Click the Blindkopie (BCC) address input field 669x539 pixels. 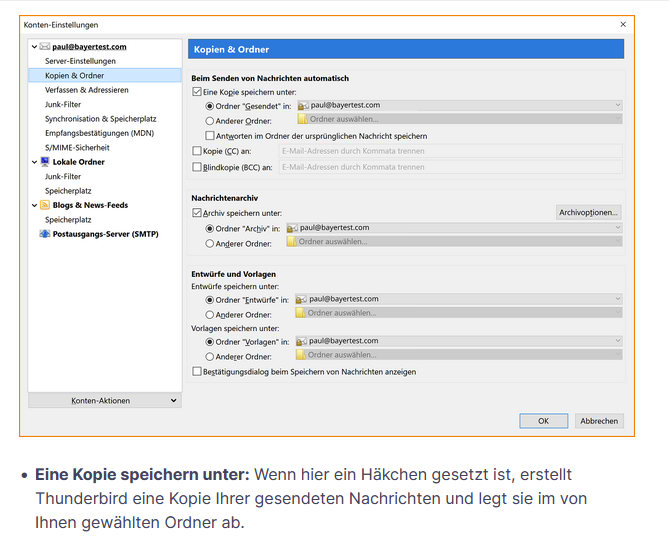coord(451,167)
